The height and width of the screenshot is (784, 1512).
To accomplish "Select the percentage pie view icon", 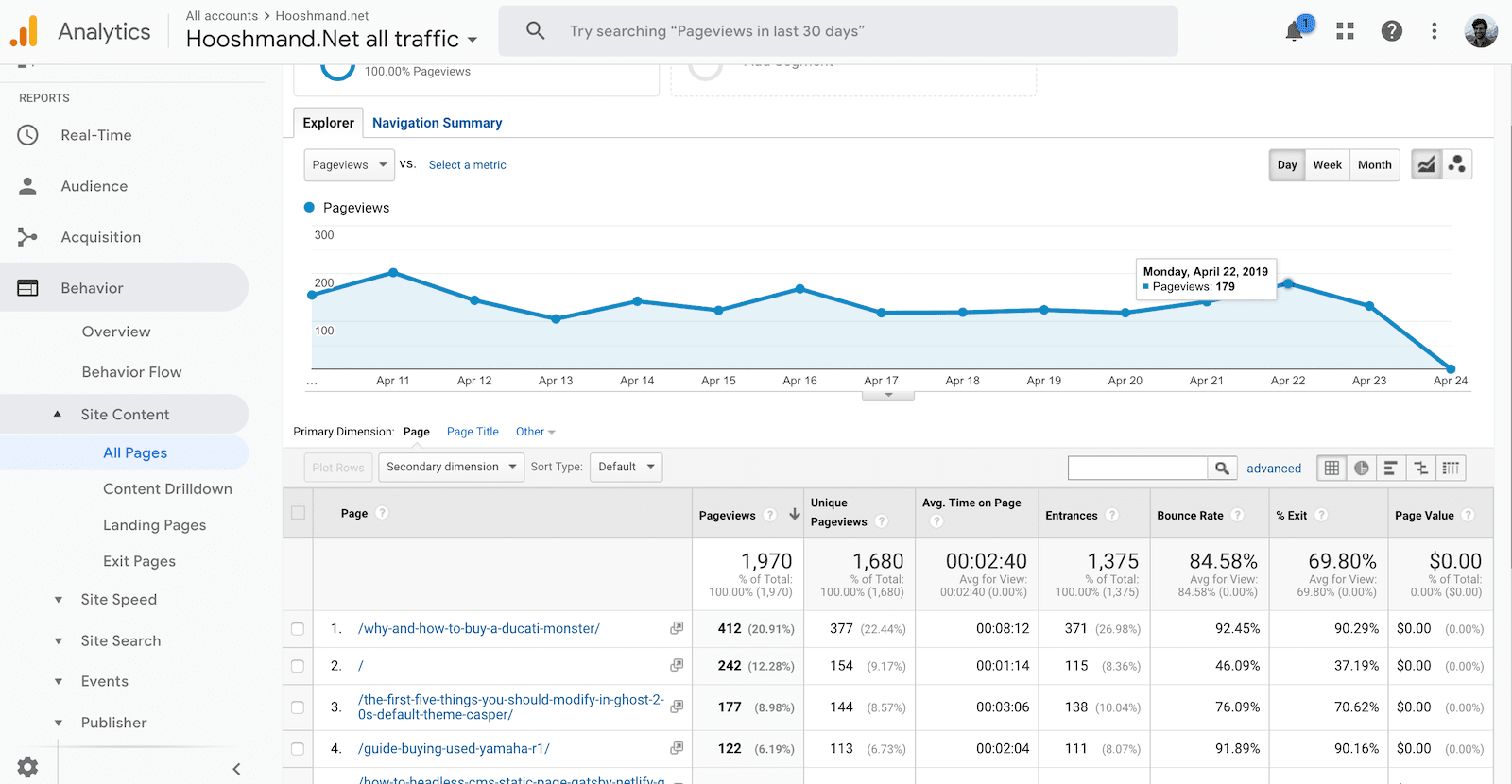I will [x=1361, y=468].
